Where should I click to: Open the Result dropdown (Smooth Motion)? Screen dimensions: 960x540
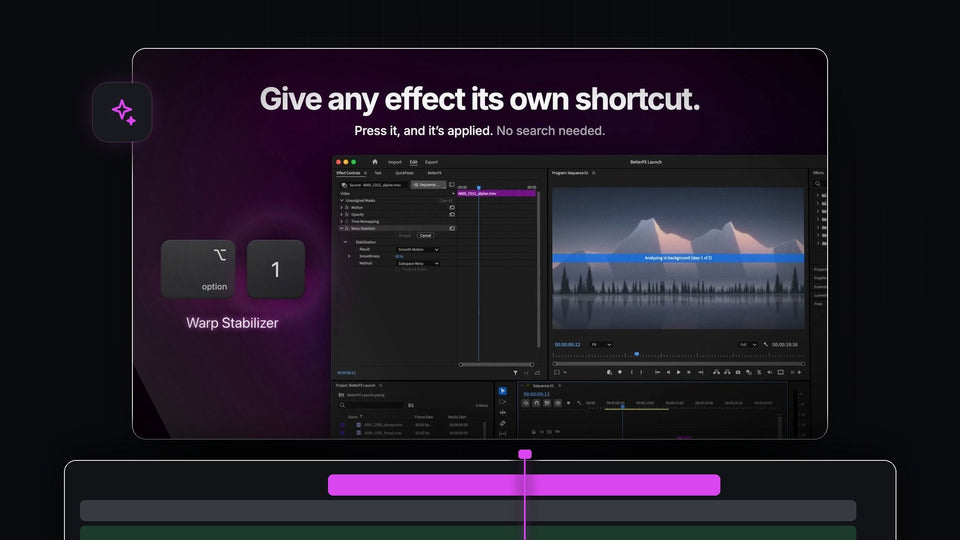click(418, 249)
